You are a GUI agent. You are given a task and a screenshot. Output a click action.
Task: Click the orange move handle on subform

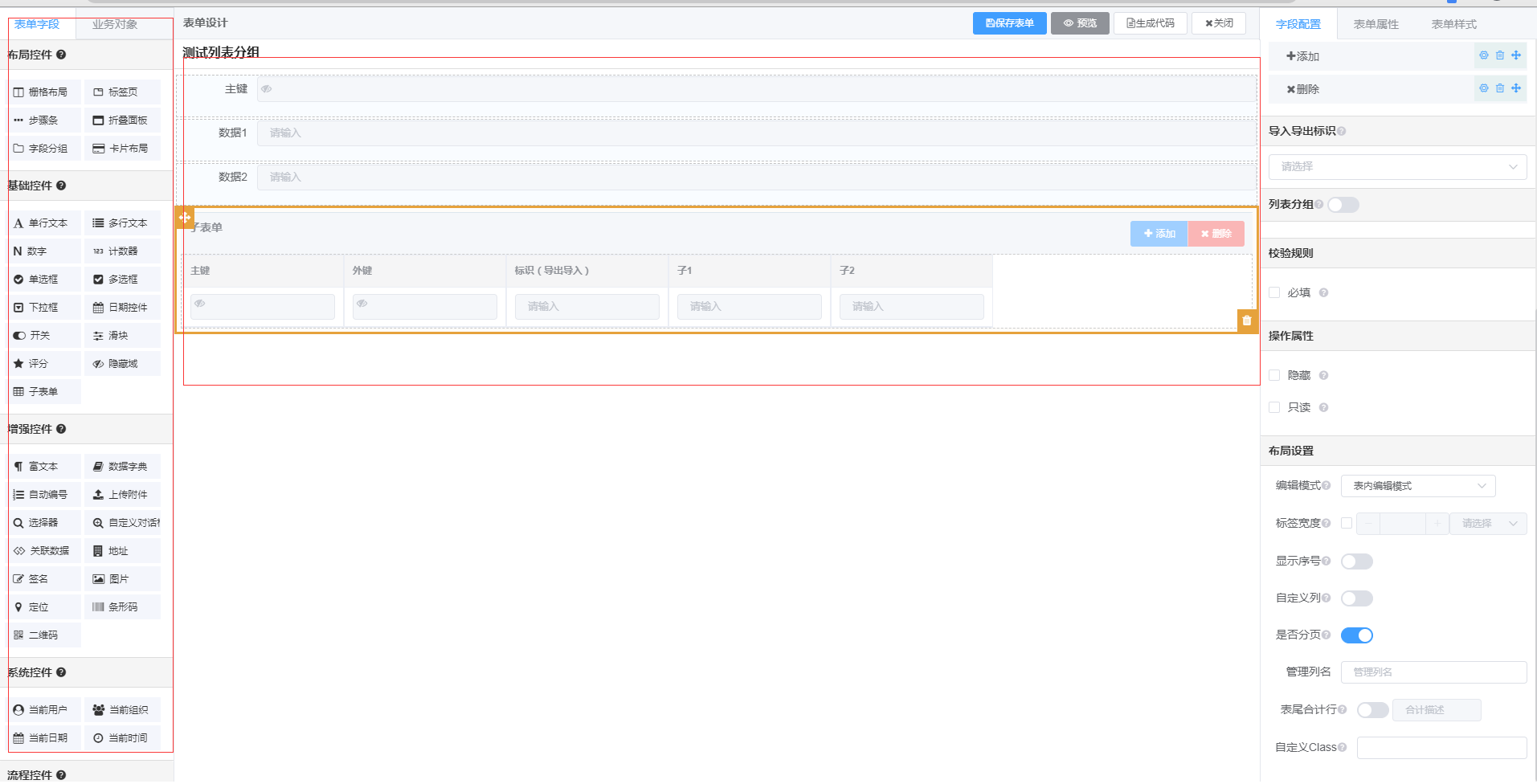185,218
